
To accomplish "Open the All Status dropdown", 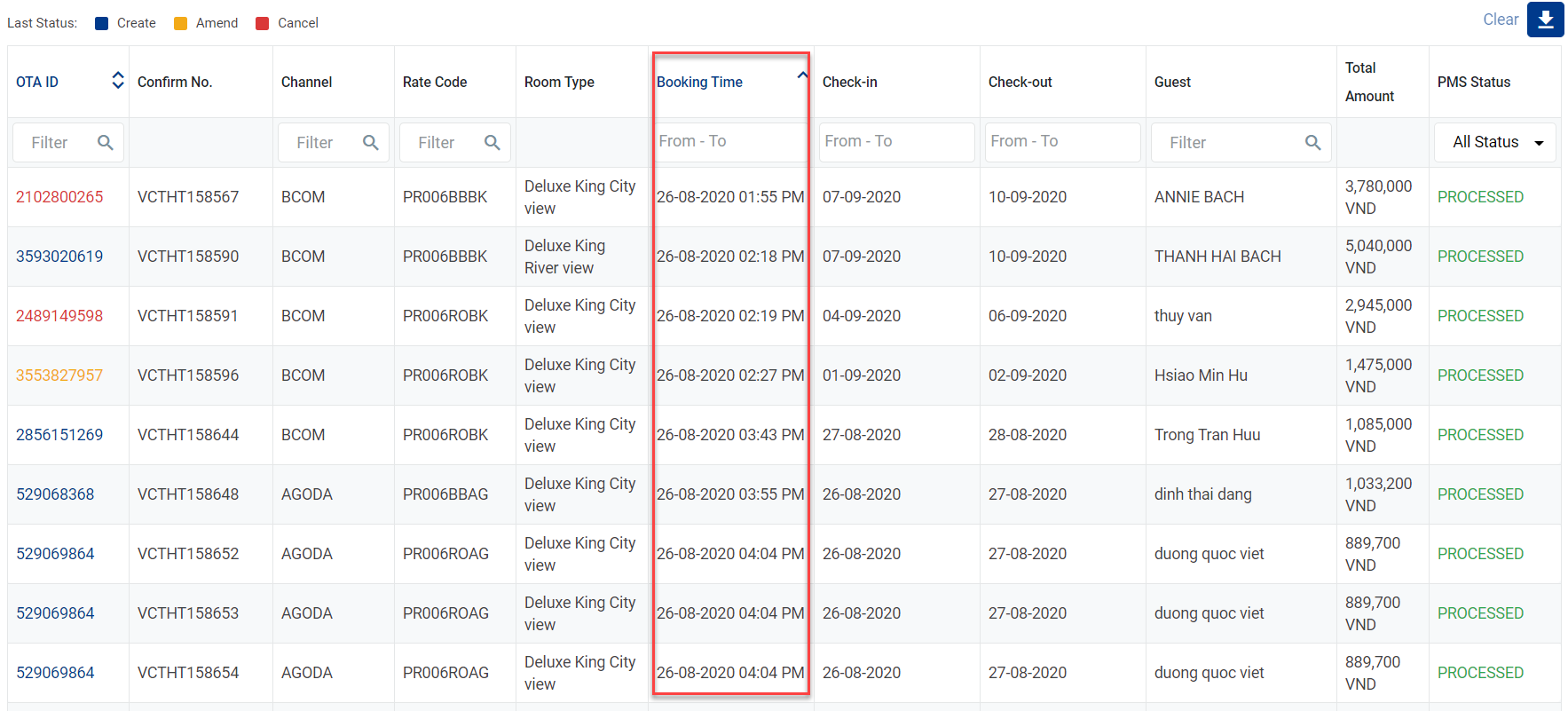I will point(1495,142).
